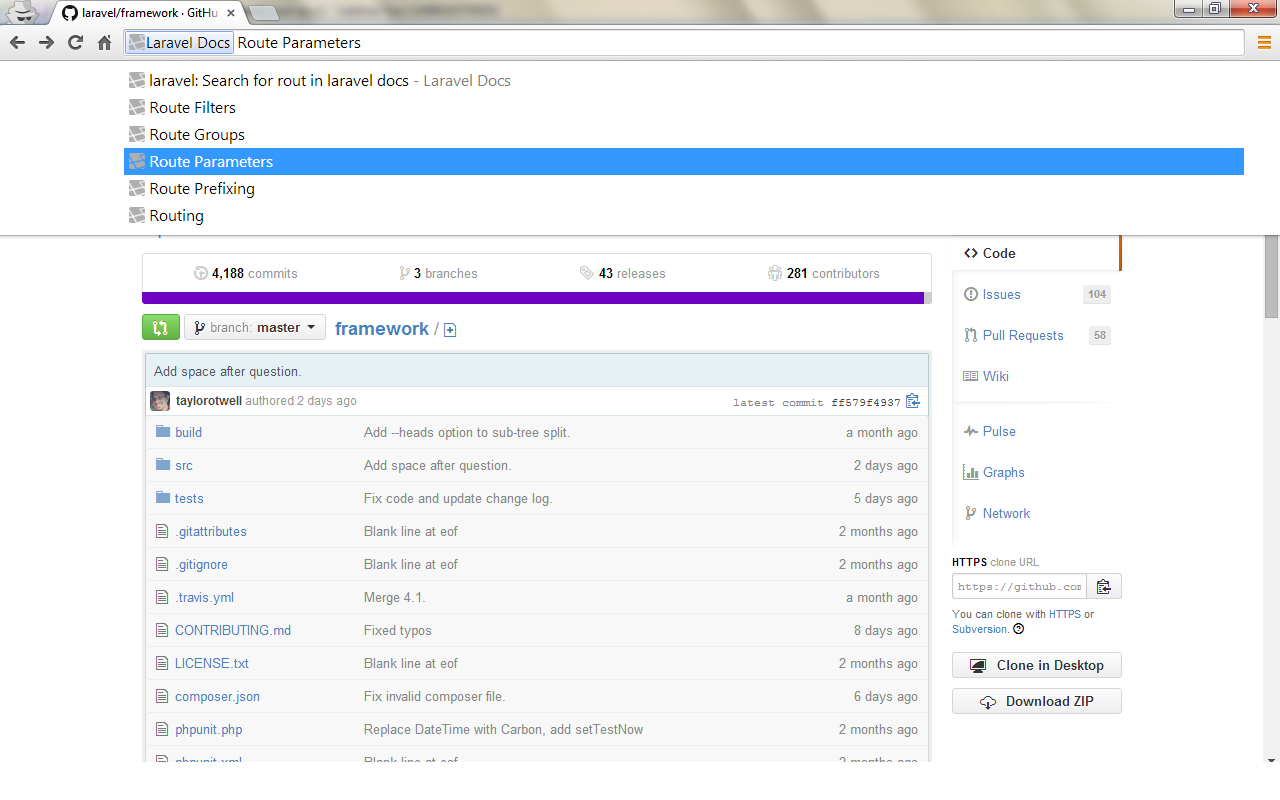Open the src folder icon
Viewport: 1280px width, 800px height.
(163, 465)
